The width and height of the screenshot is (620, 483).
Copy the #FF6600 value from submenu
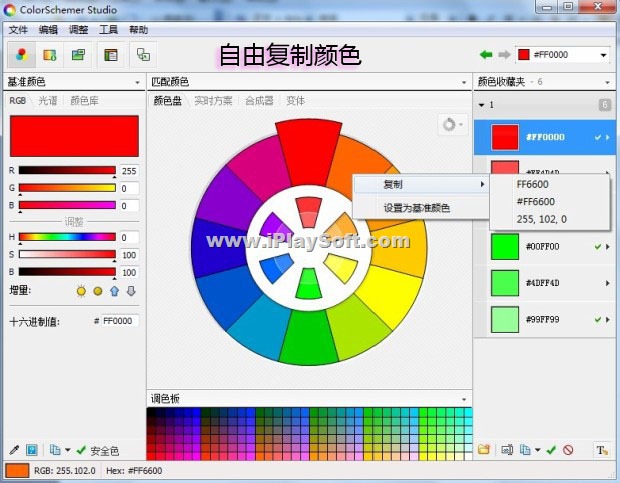coord(536,202)
